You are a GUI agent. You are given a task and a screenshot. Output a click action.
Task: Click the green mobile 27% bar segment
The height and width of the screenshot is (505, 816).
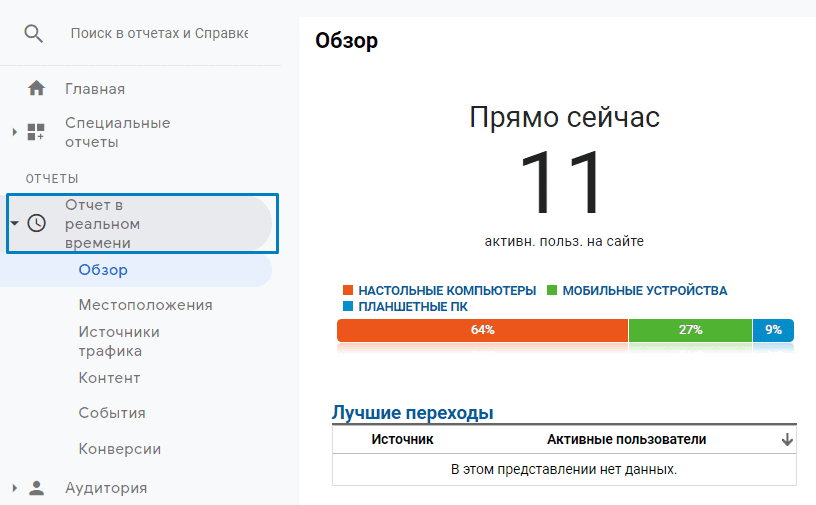690,330
